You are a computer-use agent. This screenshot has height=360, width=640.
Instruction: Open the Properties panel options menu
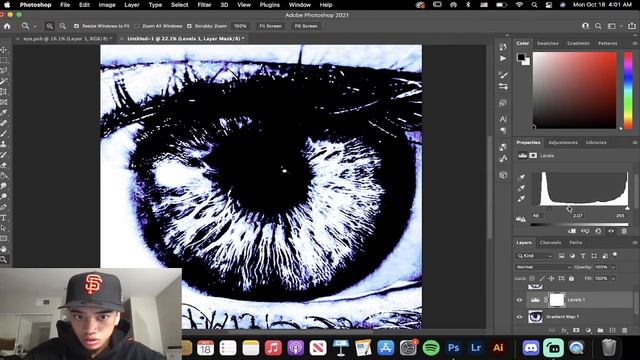pos(635,142)
